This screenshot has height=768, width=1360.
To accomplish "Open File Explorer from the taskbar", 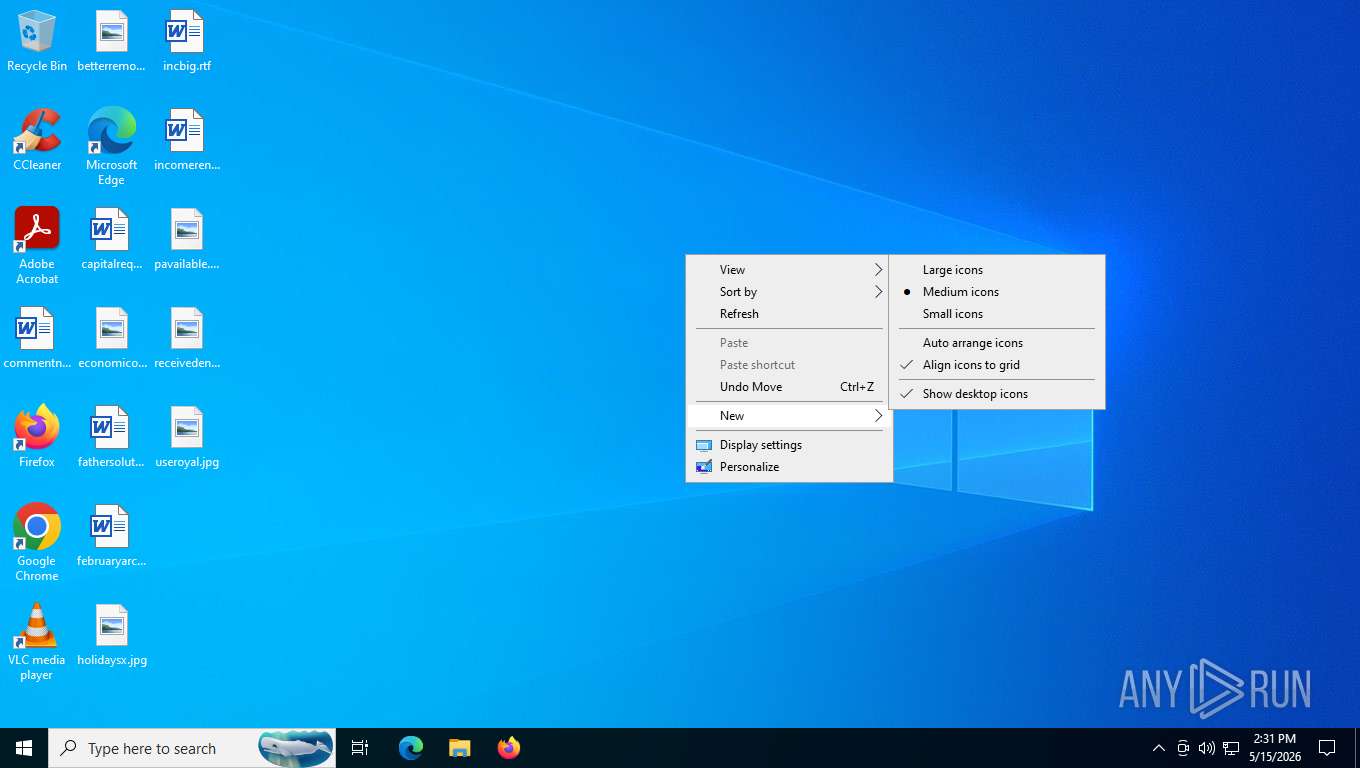I will tap(459, 748).
